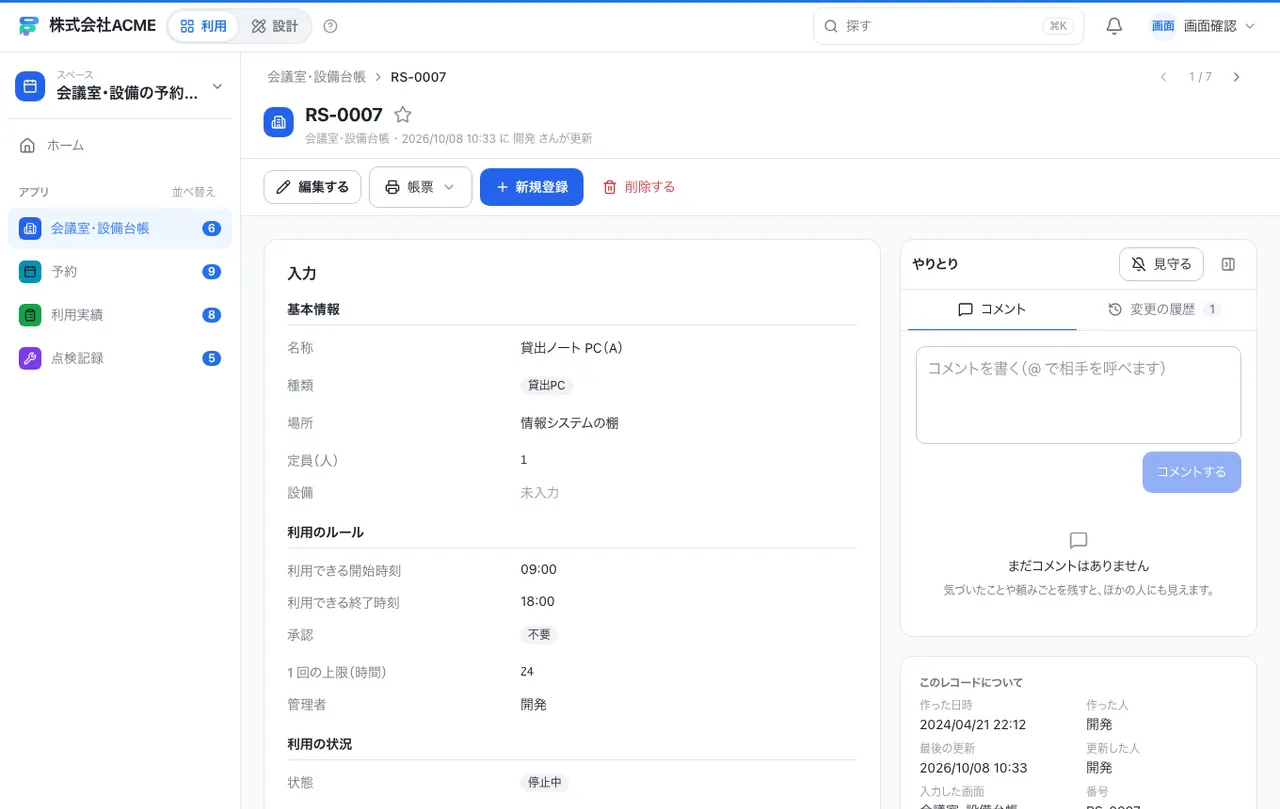Click the space calendar icon
The height and width of the screenshot is (809, 1280).
30,86
